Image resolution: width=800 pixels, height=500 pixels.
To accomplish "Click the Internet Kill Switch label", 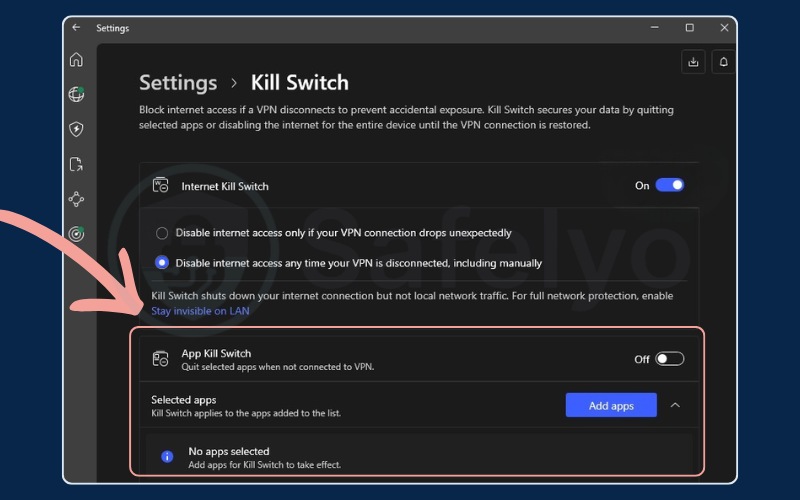I will (x=225, y=186).
